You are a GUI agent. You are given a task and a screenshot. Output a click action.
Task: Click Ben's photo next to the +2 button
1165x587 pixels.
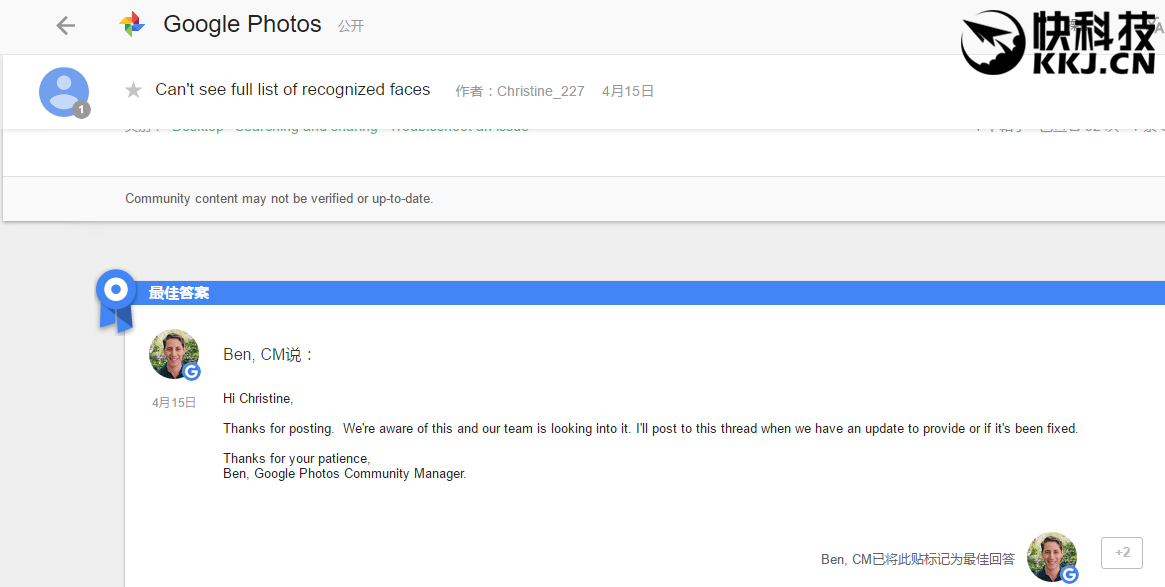[x=1051, y=556]
